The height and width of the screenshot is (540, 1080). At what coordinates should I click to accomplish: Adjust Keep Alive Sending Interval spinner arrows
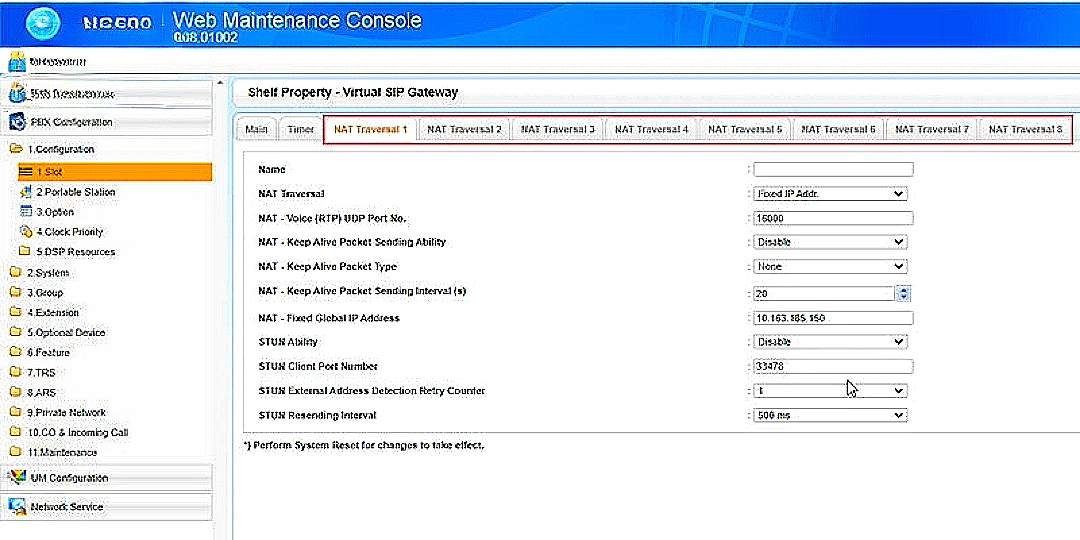(x=904, y=293)
